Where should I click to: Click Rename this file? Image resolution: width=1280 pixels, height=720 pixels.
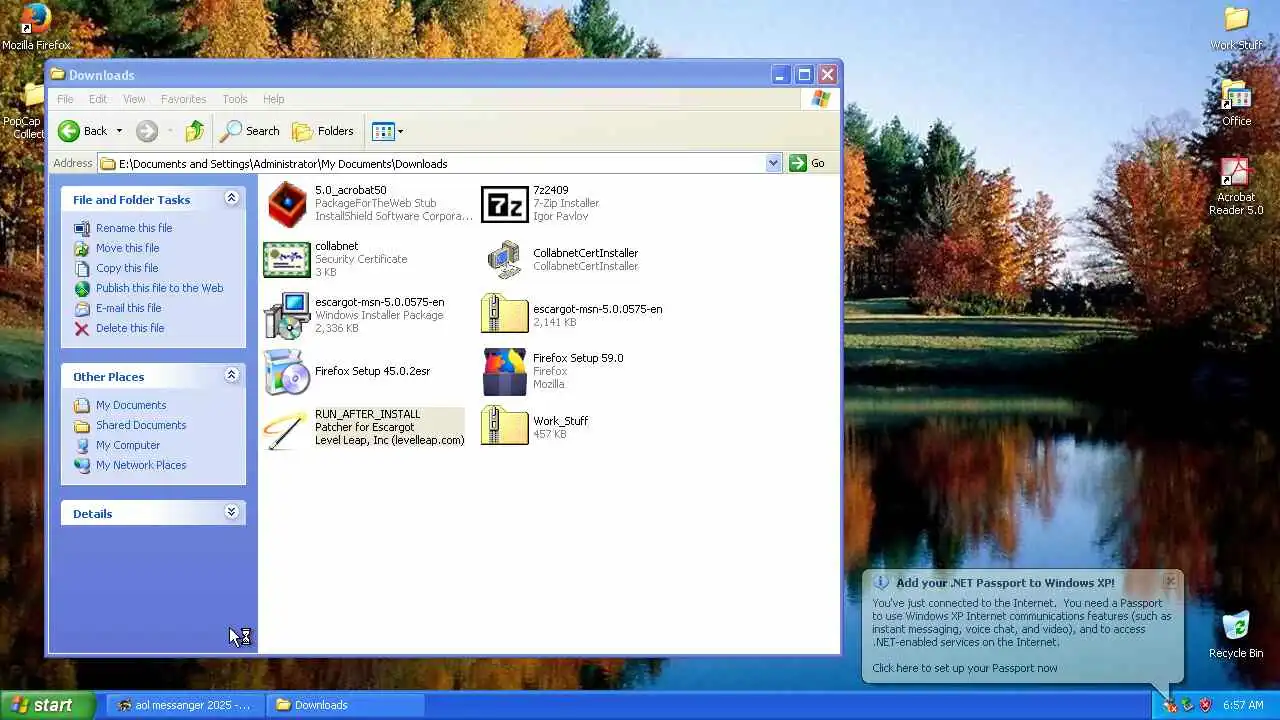tap(134, 228)
